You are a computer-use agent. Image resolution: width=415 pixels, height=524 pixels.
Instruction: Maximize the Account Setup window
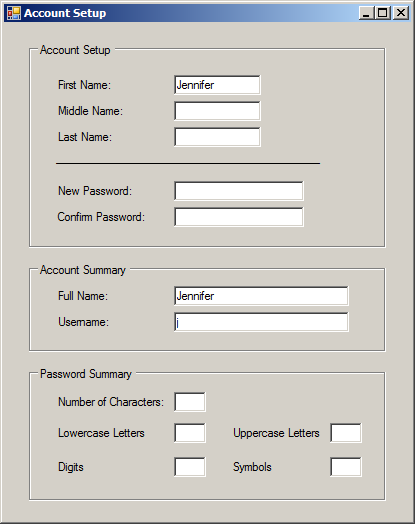[383, 13]
